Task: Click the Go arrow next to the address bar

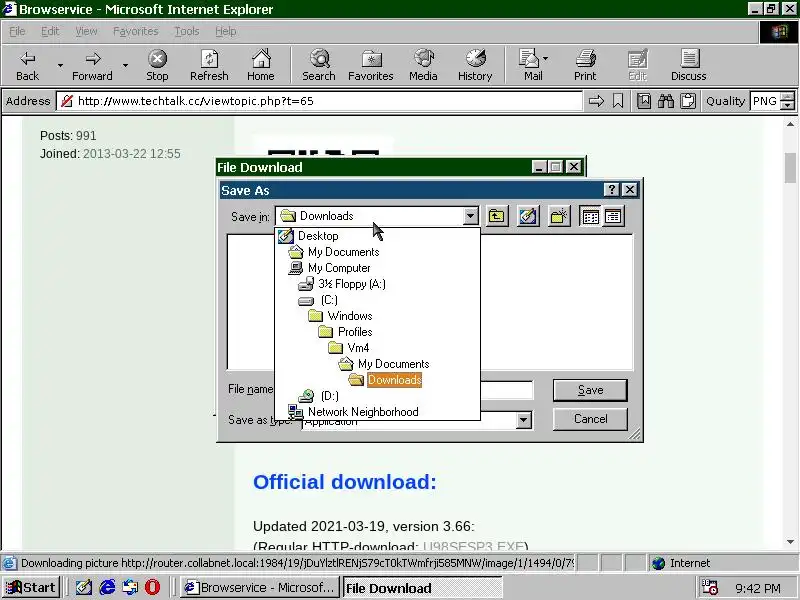Action: pyautogui.click(x=596, y=101)
